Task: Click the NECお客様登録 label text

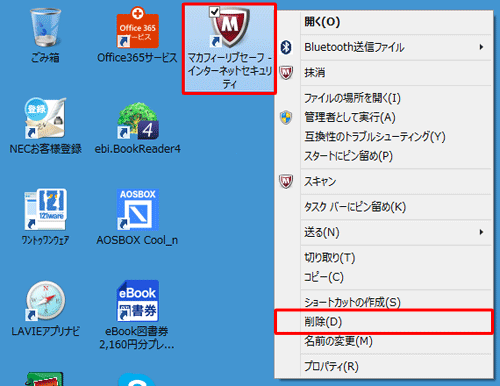Action: [x=46, y=149]
